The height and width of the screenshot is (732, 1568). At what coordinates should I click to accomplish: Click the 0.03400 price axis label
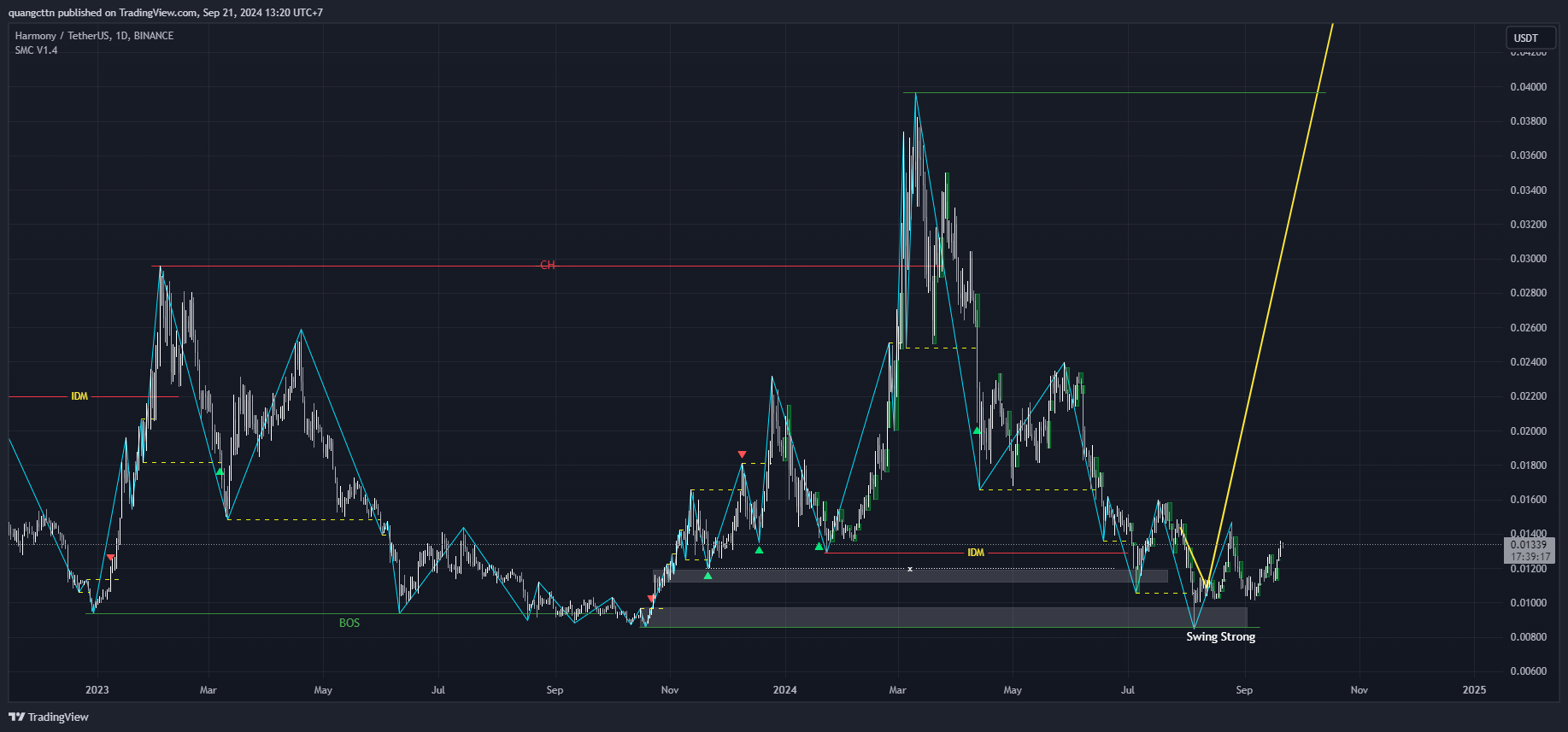tap(1528, 190)
